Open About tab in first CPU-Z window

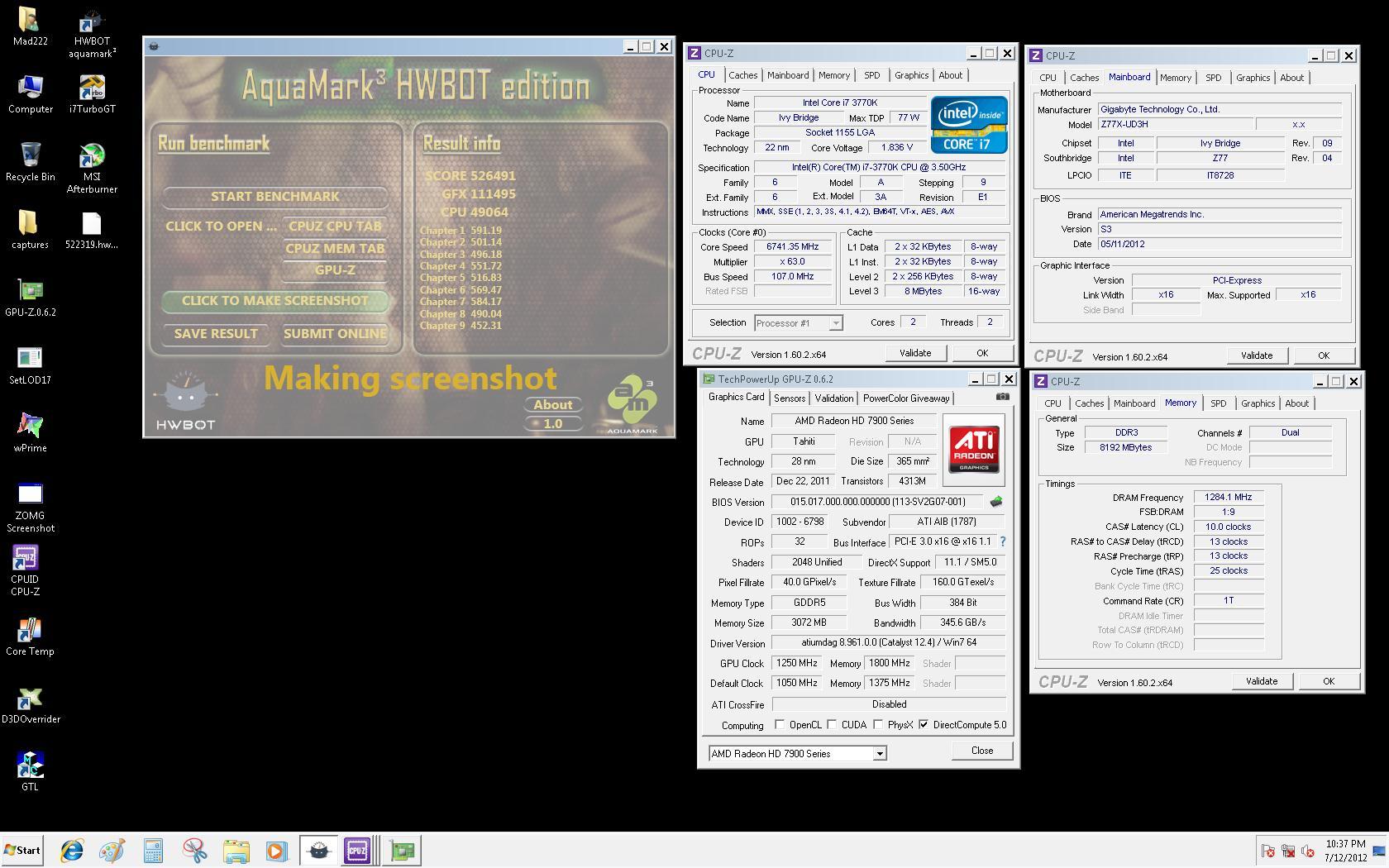pyautogui.click(x=950, y=75)
